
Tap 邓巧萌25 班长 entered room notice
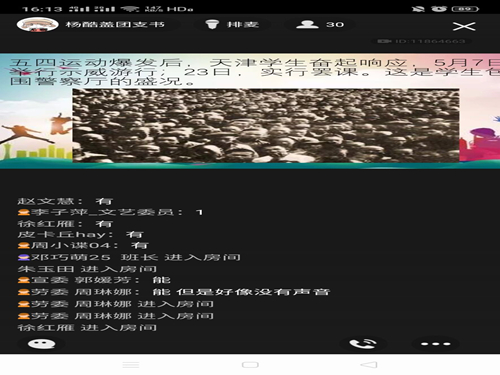129,257
